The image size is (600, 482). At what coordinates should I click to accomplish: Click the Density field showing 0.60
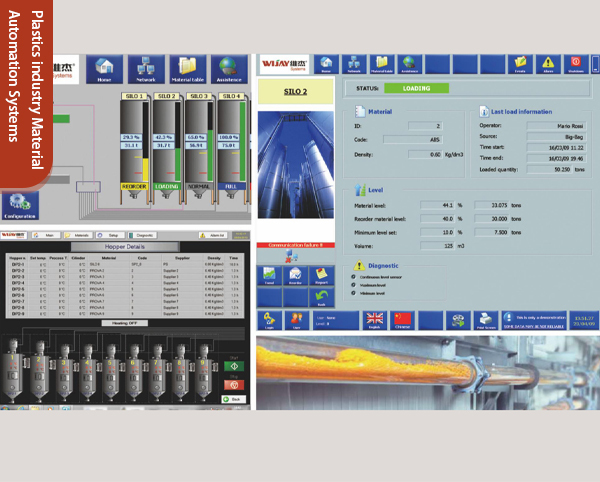click(426, 155)
